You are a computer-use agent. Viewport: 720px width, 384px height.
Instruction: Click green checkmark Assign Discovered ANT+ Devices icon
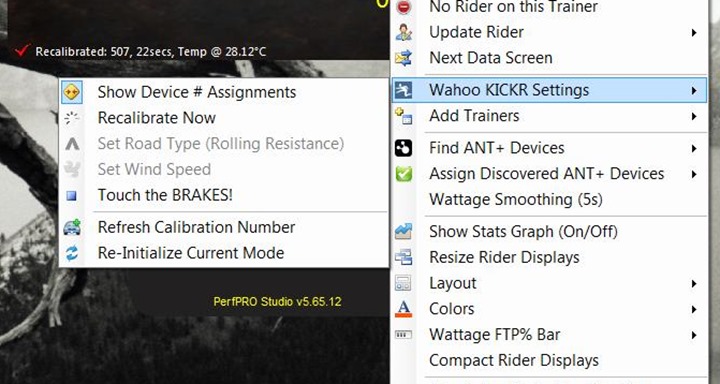pyautogui.click(x=404, y=174)
